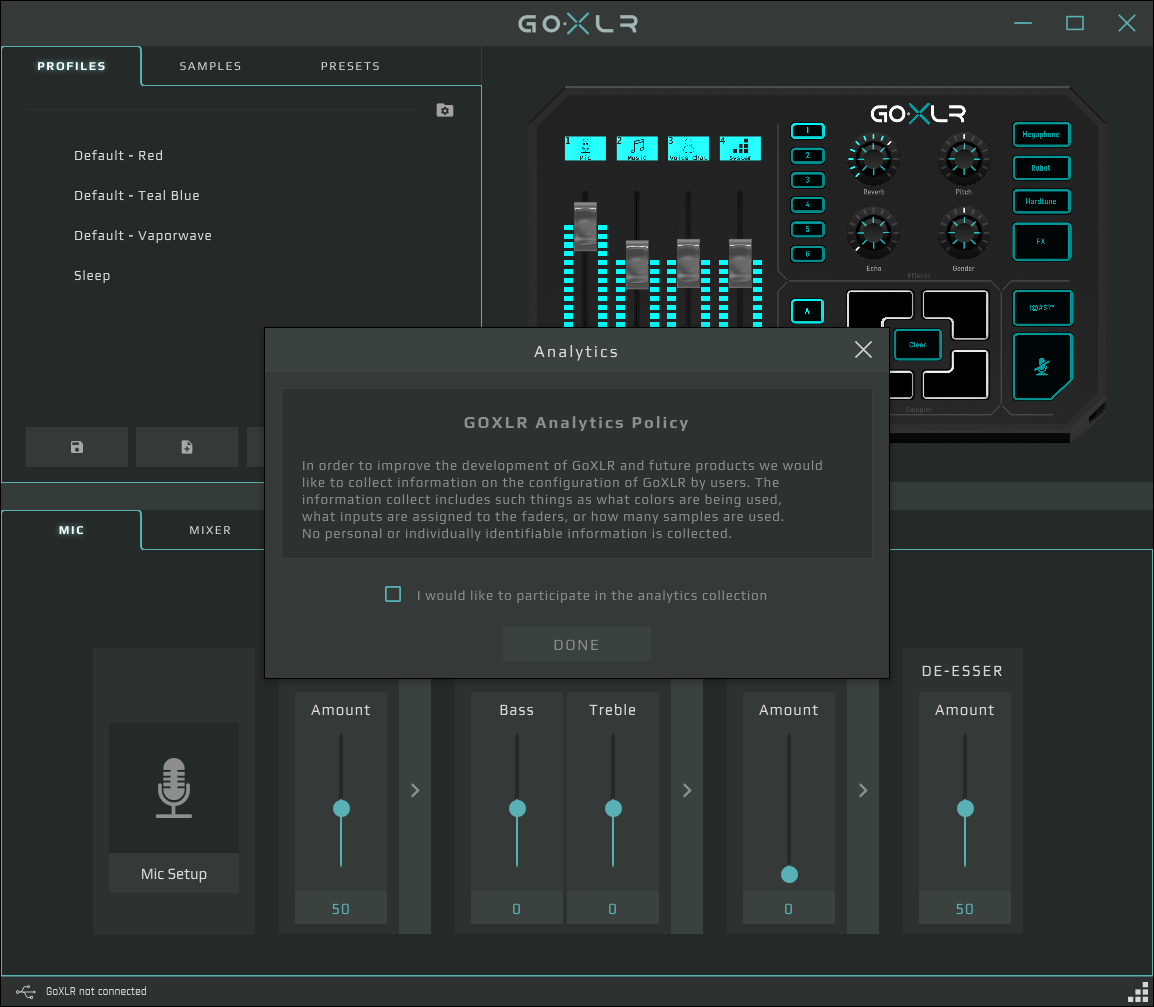Select effects preset button 3
1154x1007 pixels.
pyautogui.click(x=807, y=180)
